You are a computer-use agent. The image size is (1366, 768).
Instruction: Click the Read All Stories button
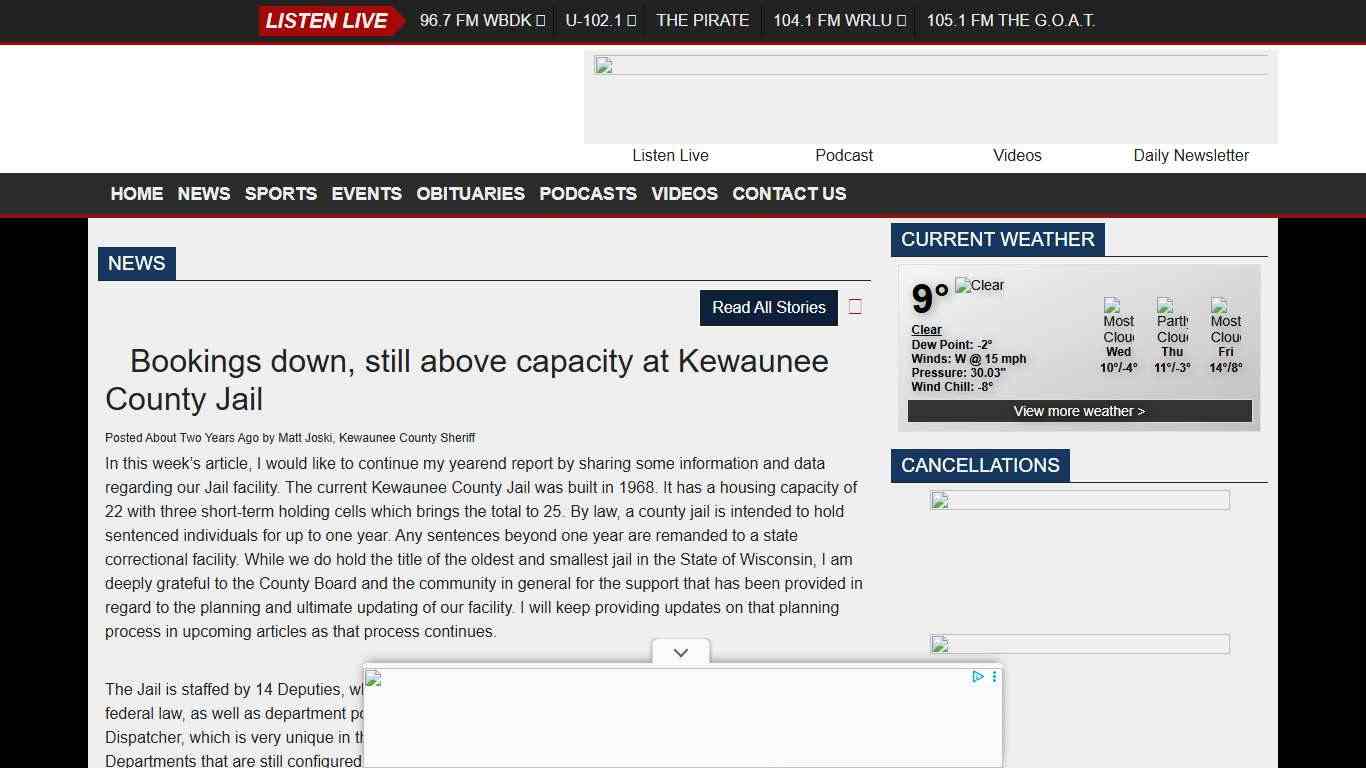click(768, 308)
